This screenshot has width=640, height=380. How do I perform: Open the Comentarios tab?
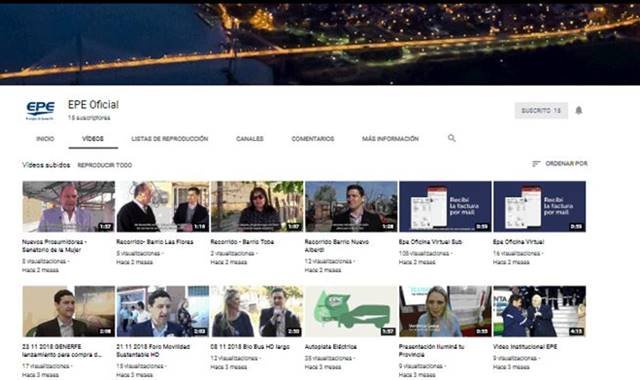pyautogui.click(x=313, y=139)
